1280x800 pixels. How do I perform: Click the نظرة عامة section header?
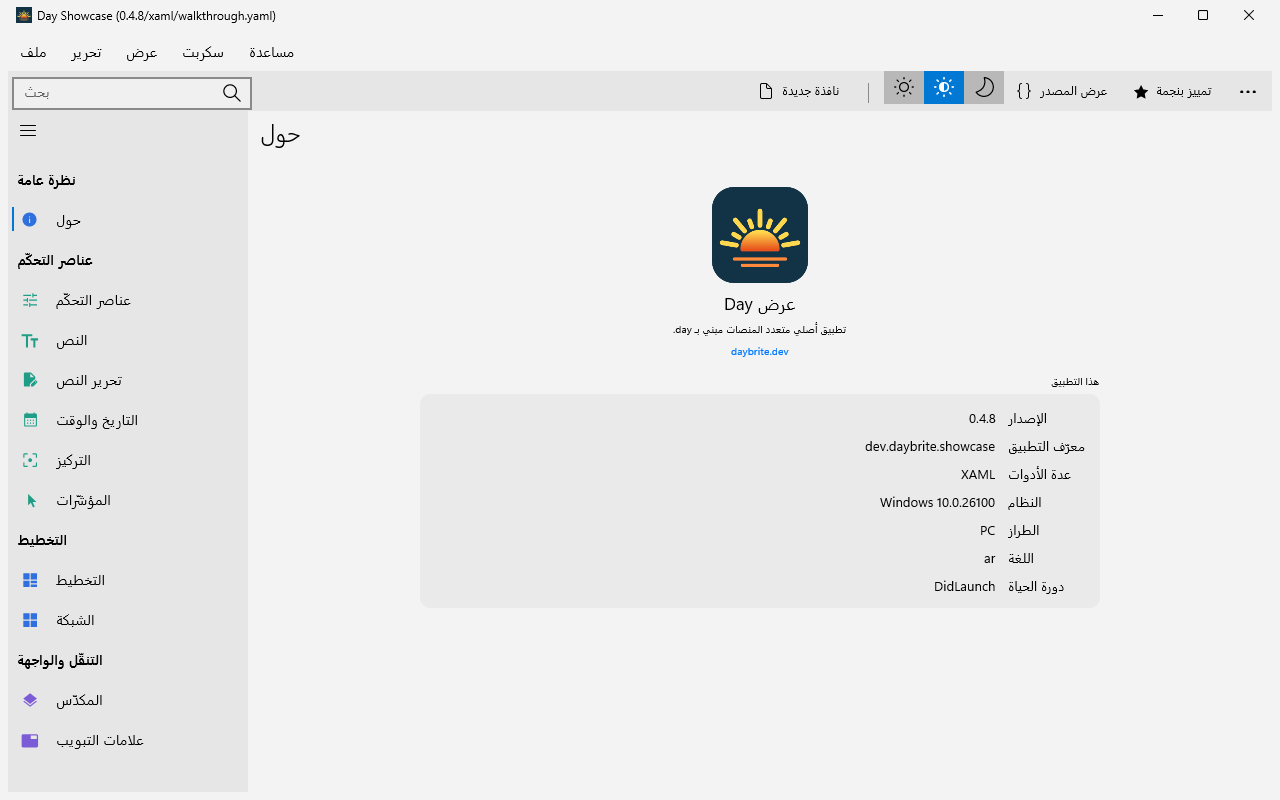[47, 180]
